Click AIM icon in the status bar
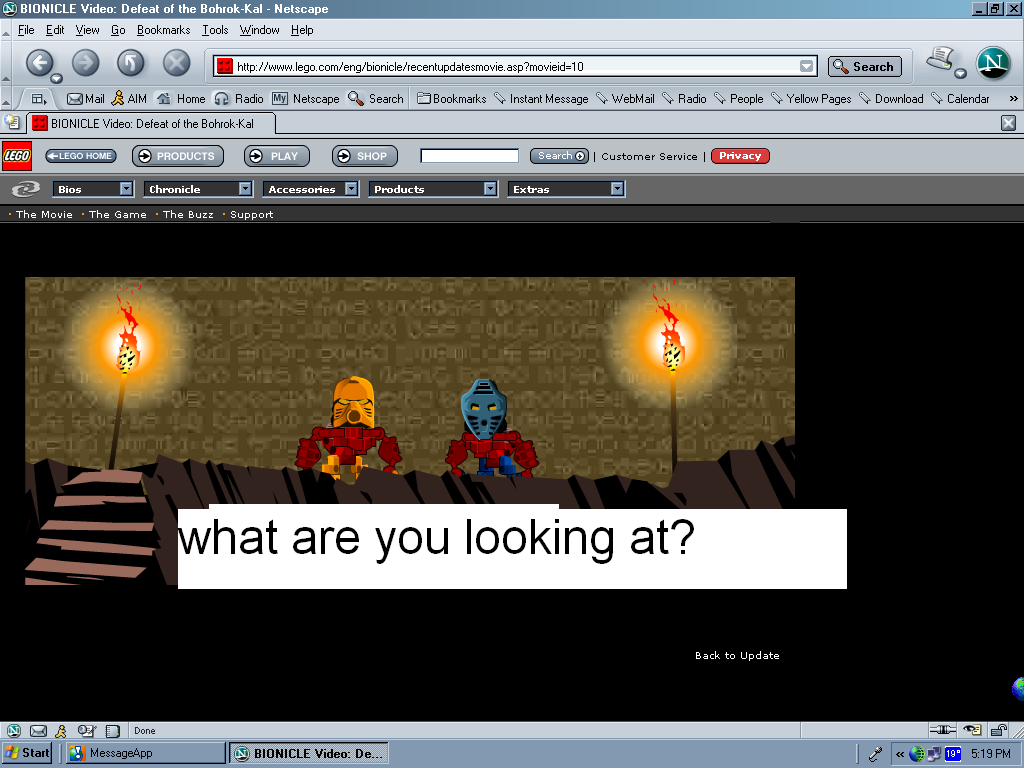 point(61,731)
